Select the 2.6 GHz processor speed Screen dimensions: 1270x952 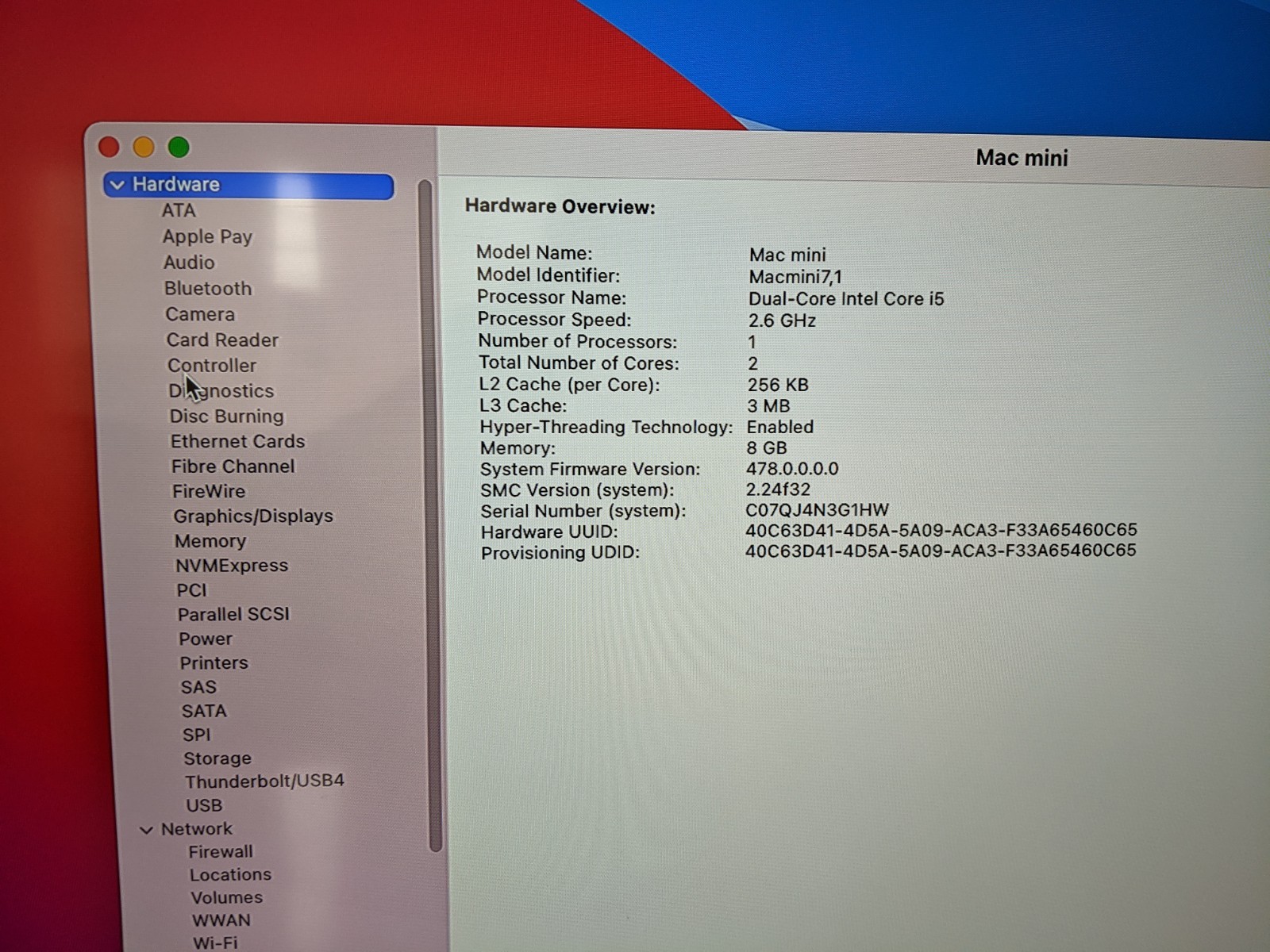[x=782, y=321]
